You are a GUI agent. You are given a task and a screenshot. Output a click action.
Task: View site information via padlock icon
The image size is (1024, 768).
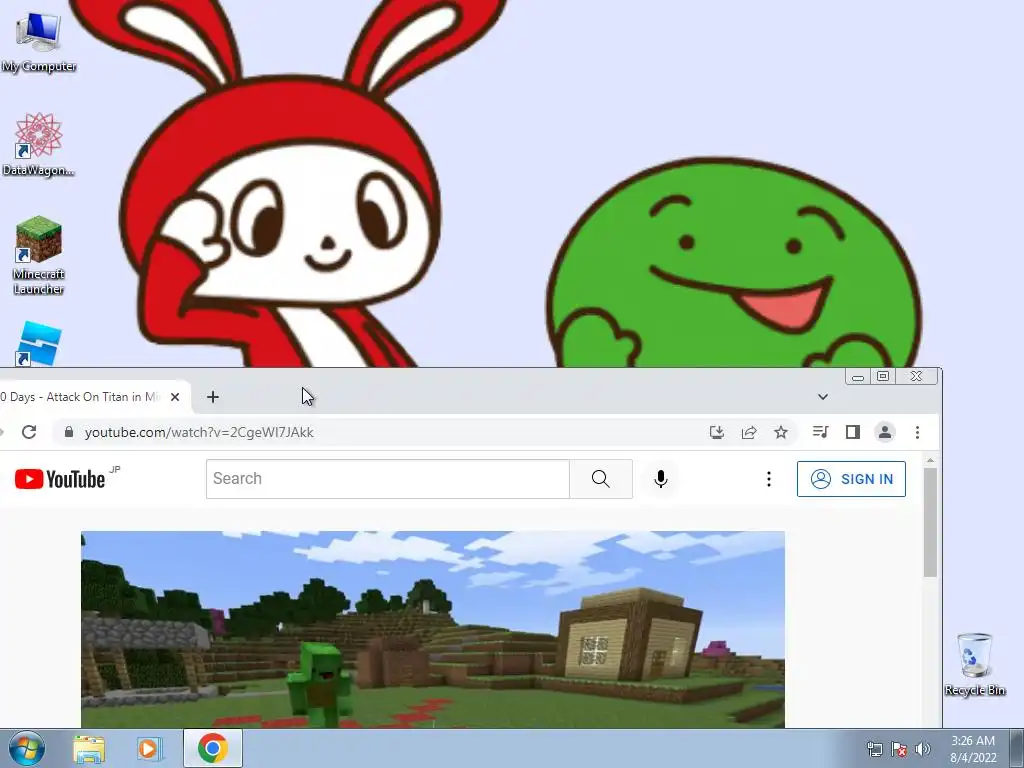click(x=69, y=432)
